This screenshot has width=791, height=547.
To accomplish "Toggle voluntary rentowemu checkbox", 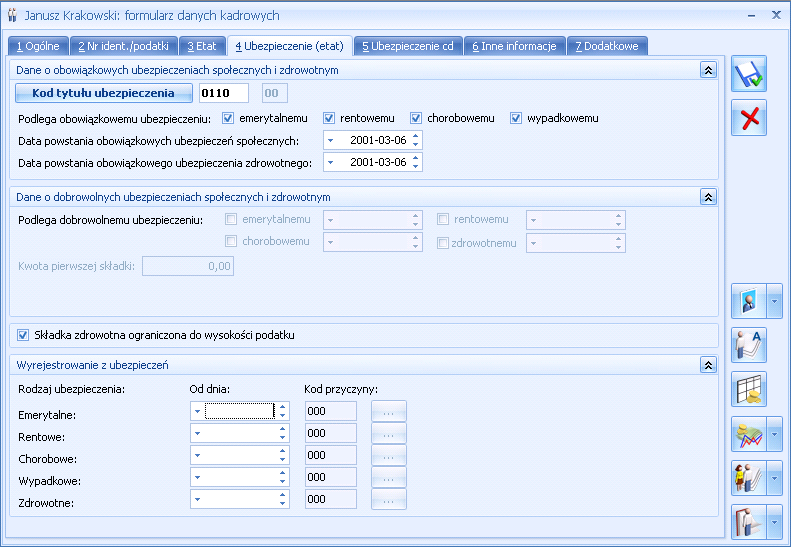I will pyautogui.click(x=443, y=219).
